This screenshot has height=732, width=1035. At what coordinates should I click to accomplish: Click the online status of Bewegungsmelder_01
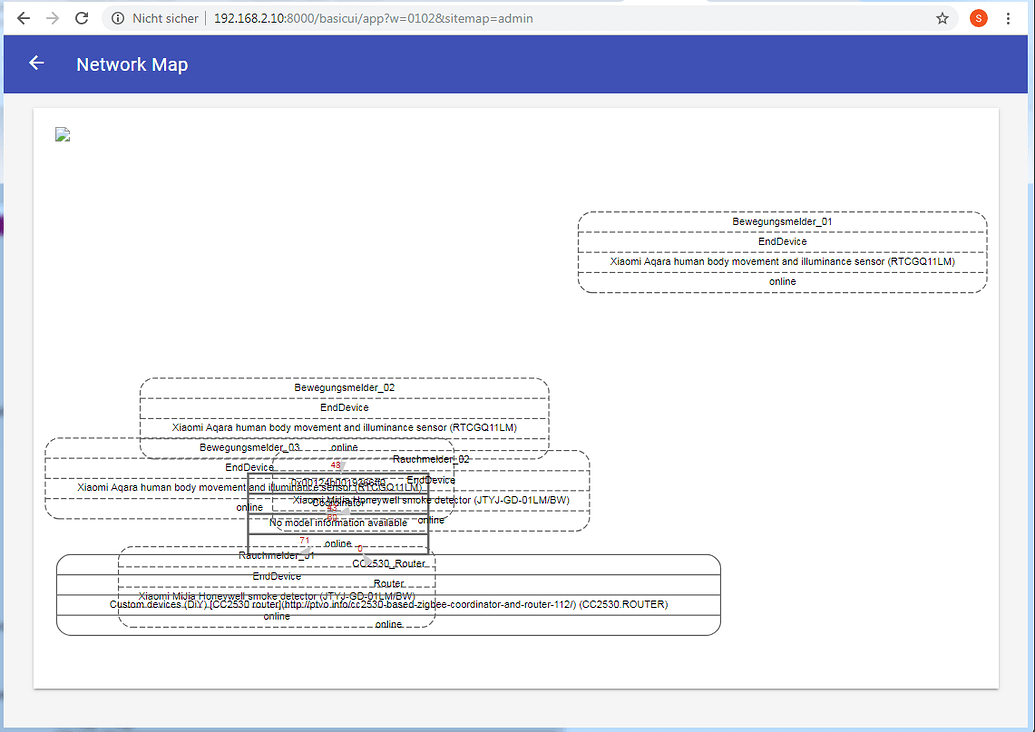click(782, 282)
